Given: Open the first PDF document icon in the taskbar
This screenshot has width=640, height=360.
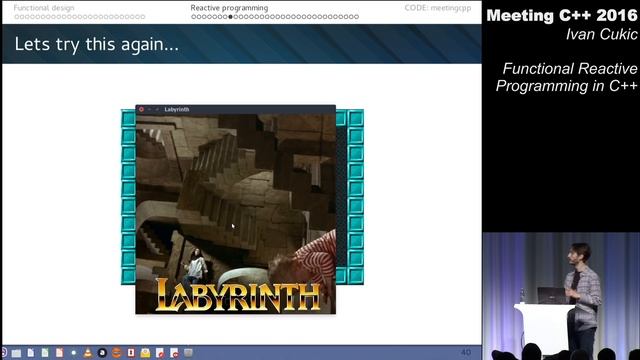Looking at the screenshot, I should [x=160, y=353].
